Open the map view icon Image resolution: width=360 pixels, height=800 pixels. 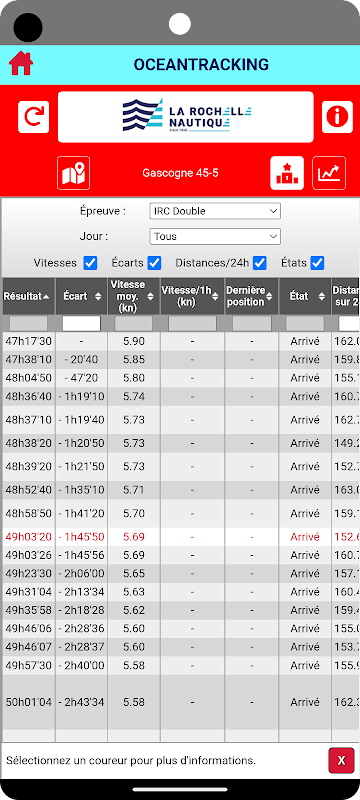[73, 173]
